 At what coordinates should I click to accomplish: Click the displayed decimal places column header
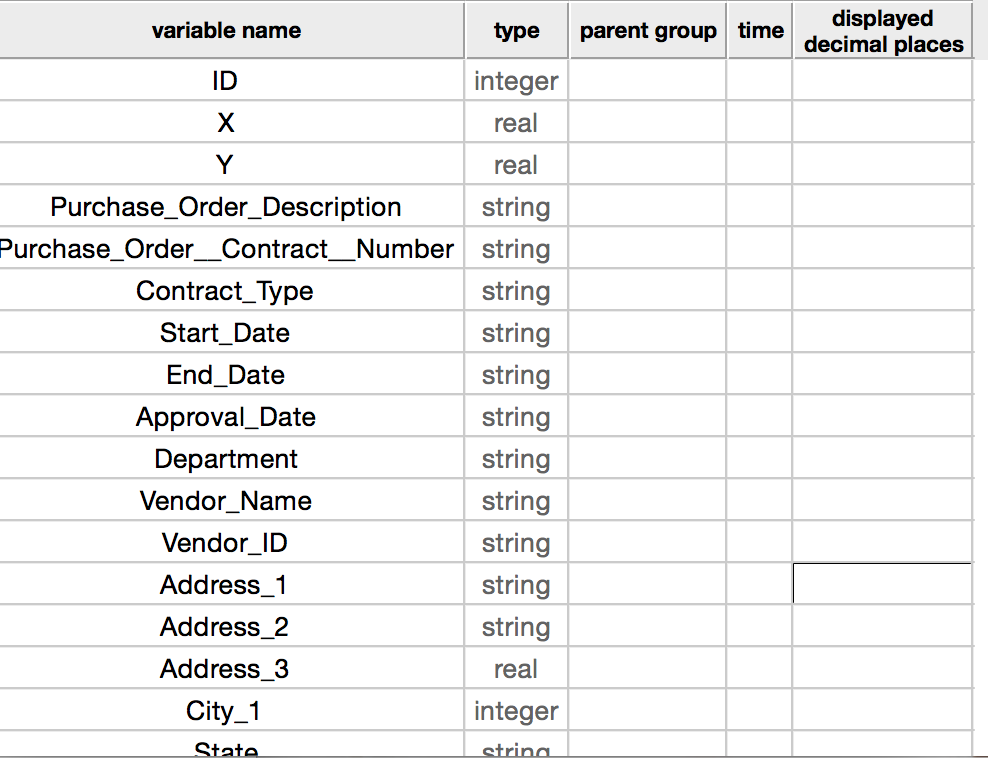tap(882, 30)
